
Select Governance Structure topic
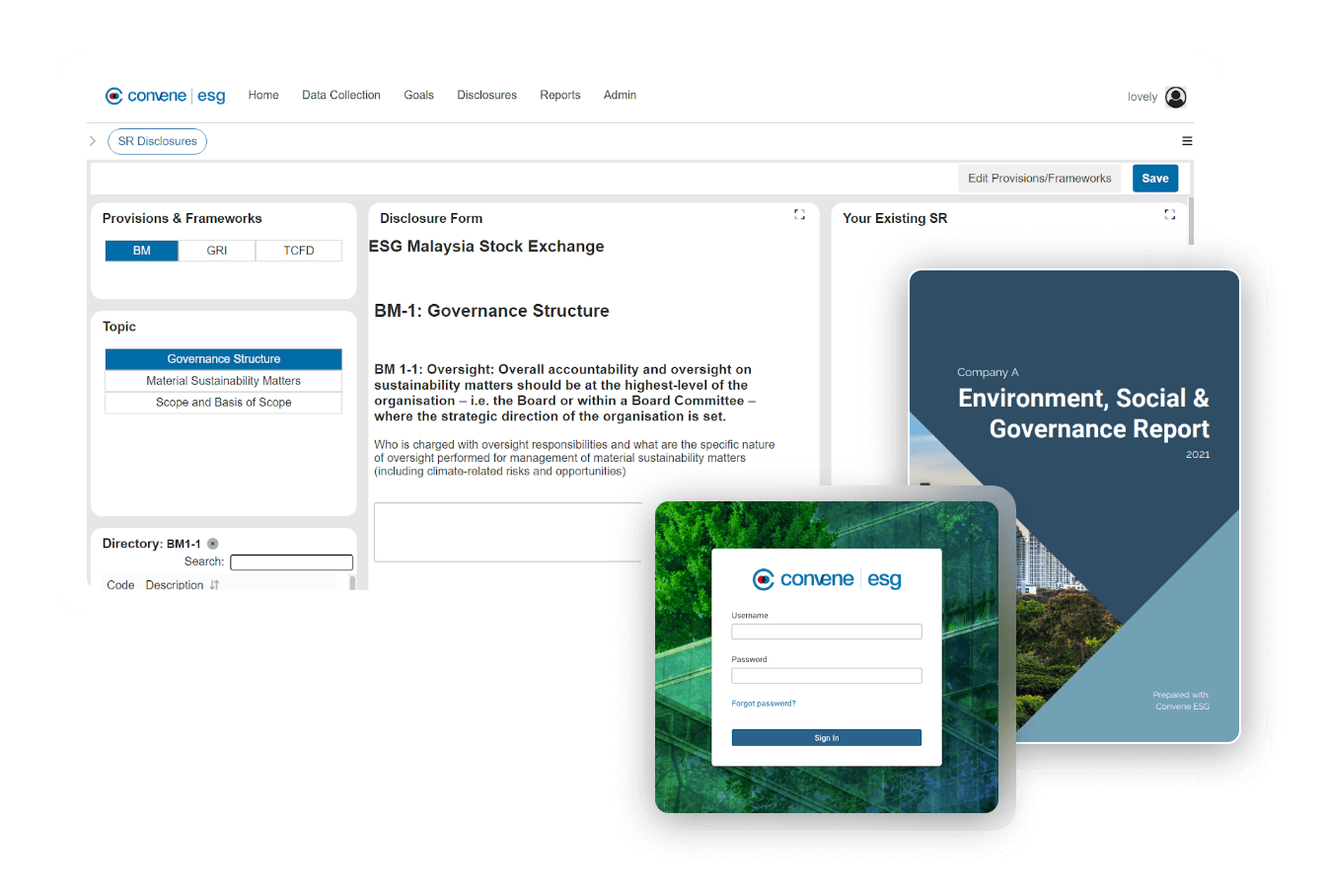tap(224, 359)
